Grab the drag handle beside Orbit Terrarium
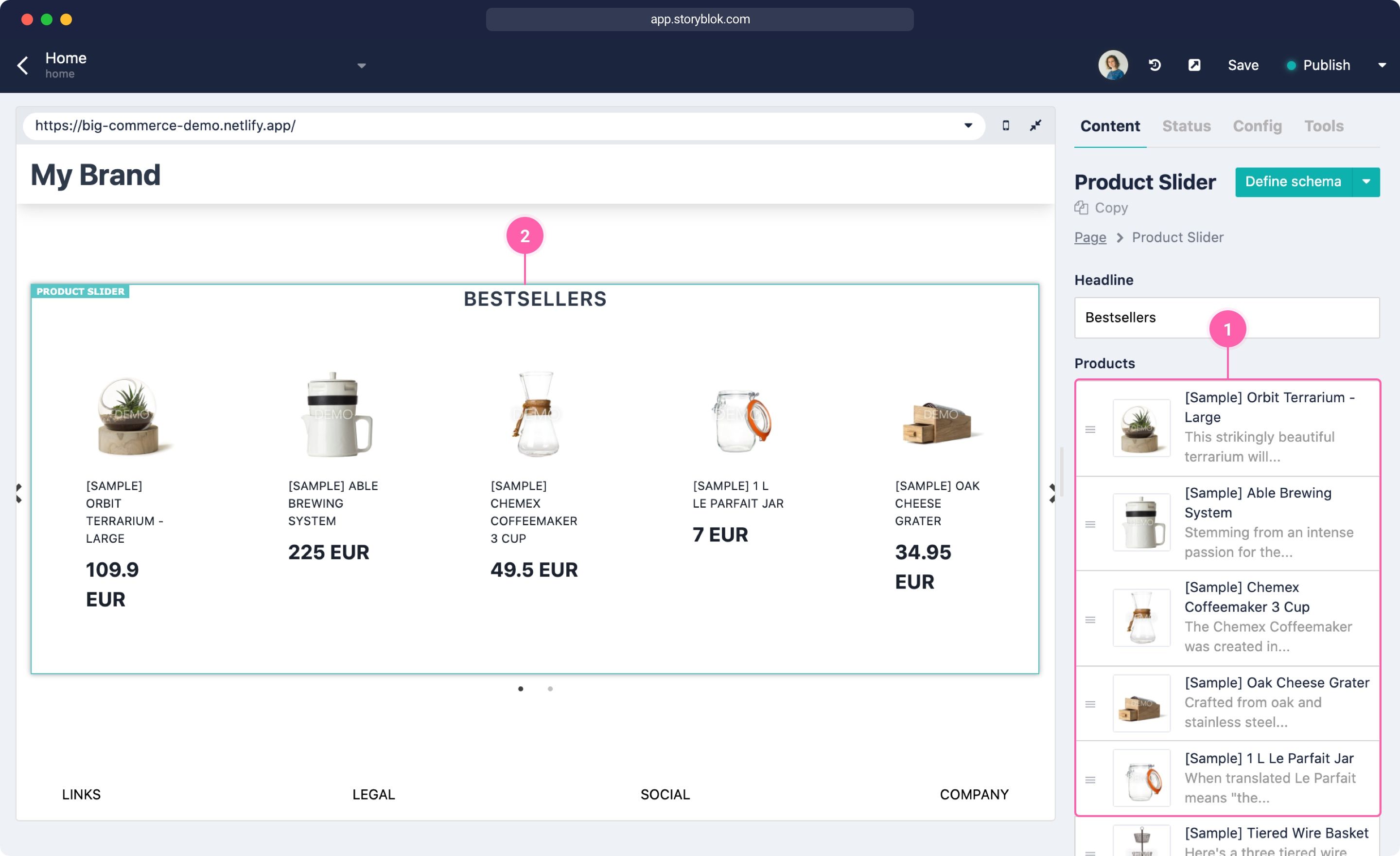Screen dimensions: 1400x856 click(x=1091, y=429)
